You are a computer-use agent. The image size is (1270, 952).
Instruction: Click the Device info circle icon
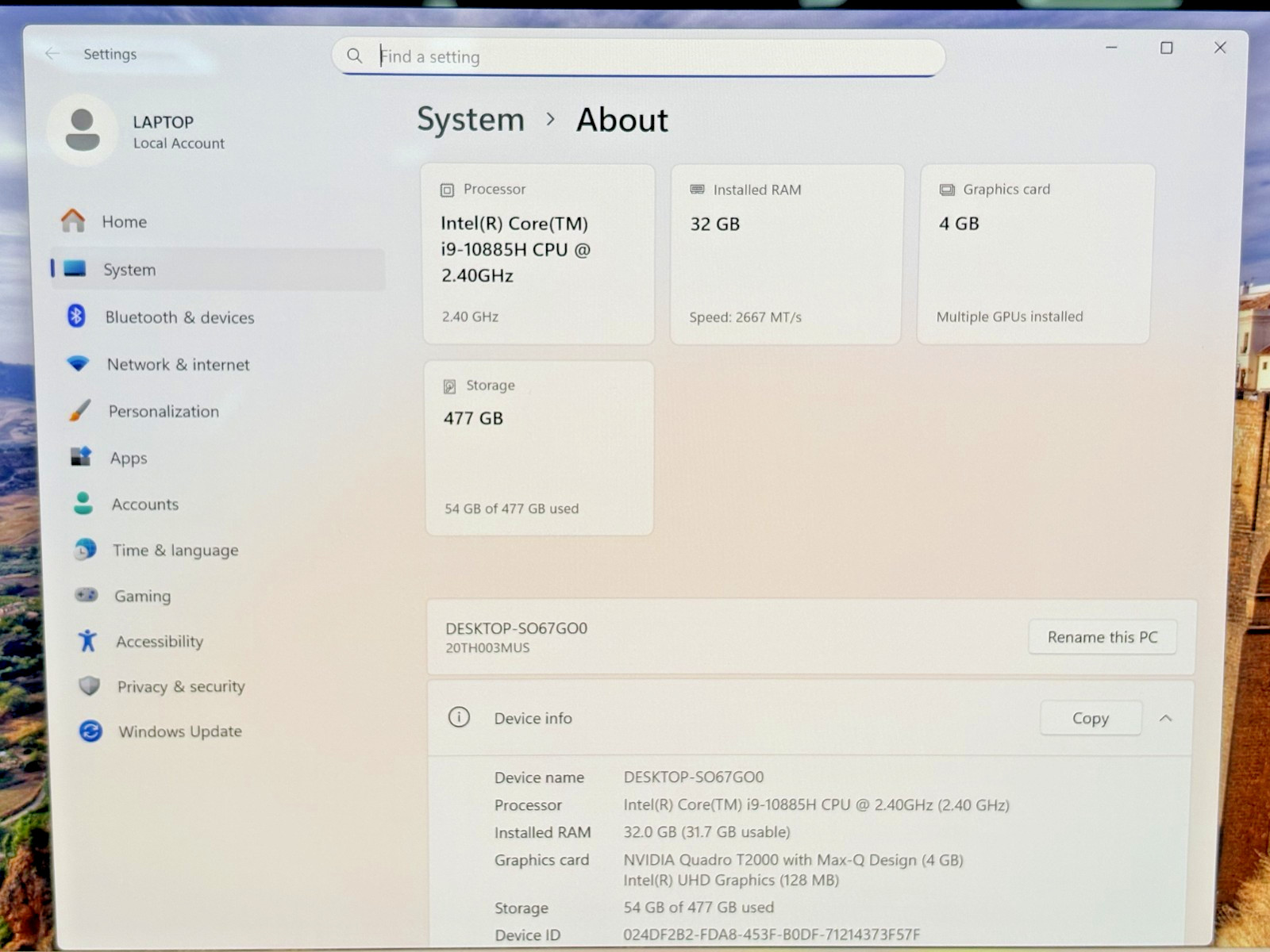[x=459, y=717]
